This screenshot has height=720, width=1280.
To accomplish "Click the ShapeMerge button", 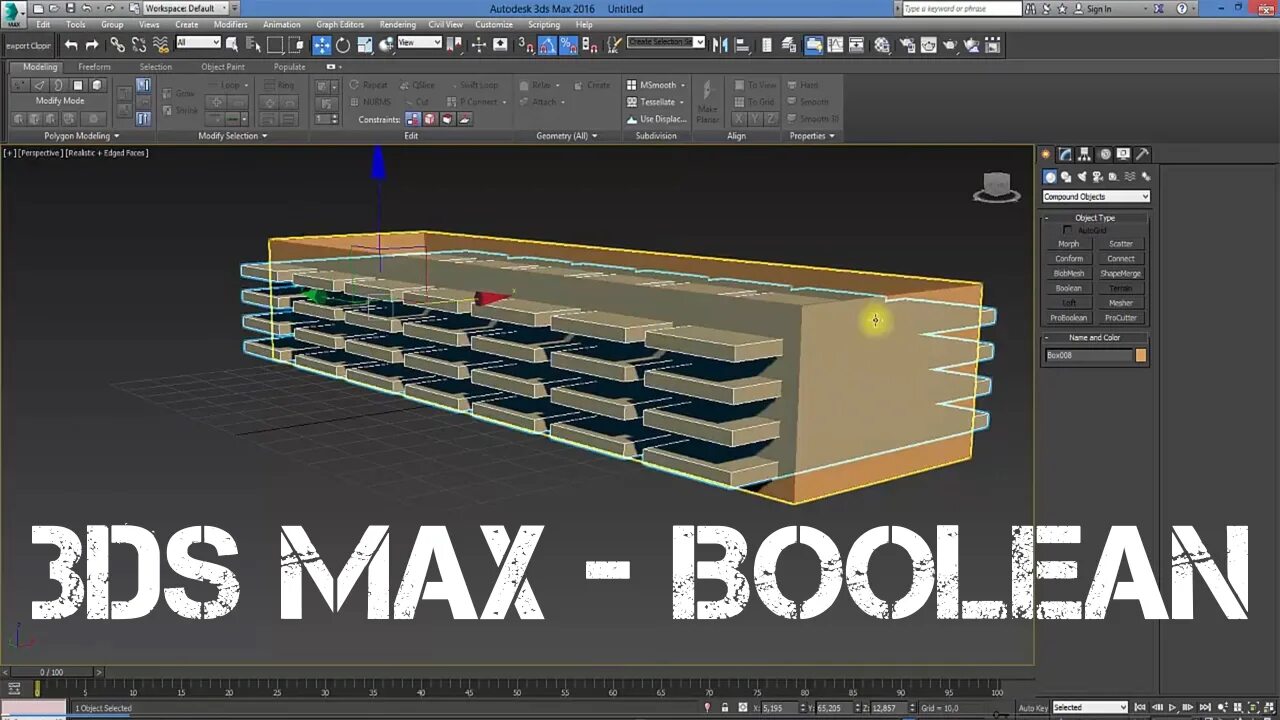I will tap(1121, 273).
